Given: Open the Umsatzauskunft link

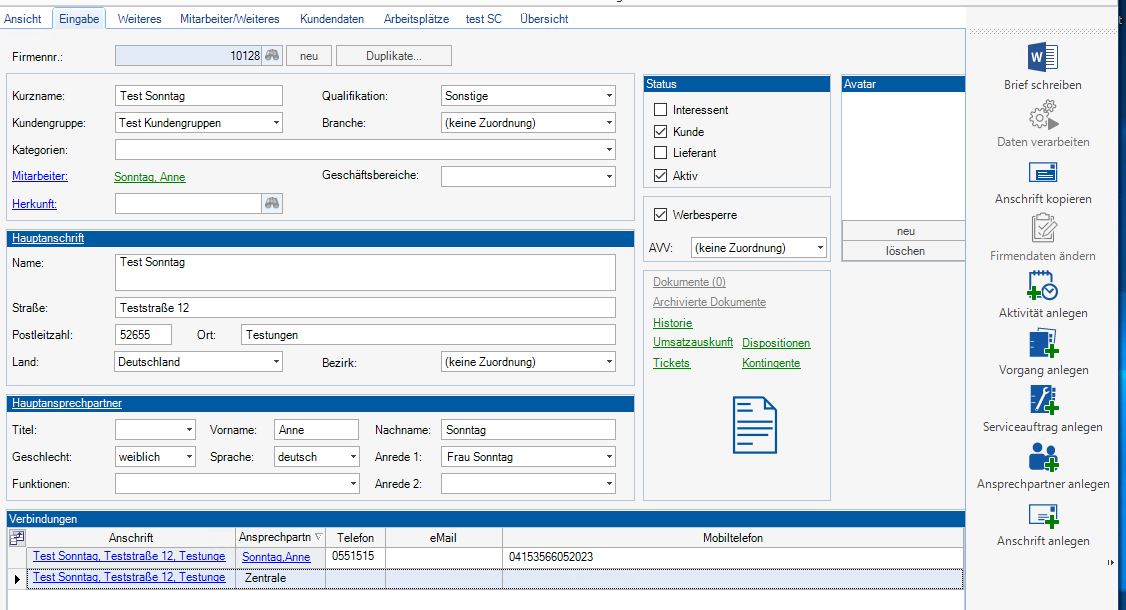Looking at the screenshot, I should [x=693, y=343].
